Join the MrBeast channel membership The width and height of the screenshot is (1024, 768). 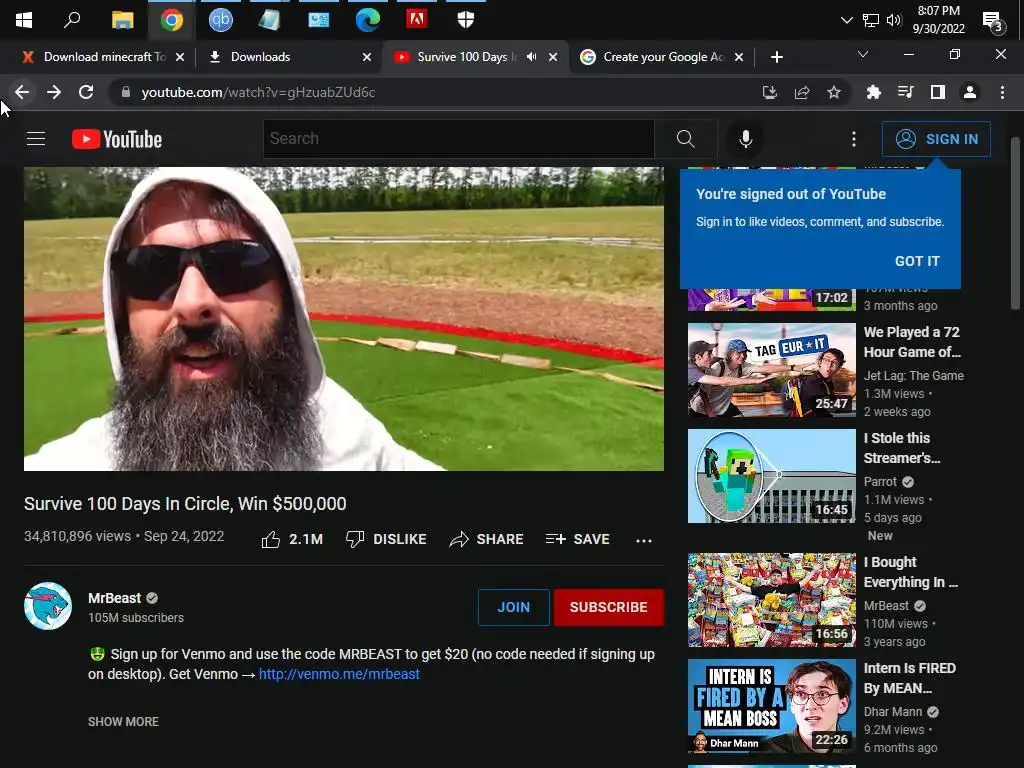tap(513, 607)
